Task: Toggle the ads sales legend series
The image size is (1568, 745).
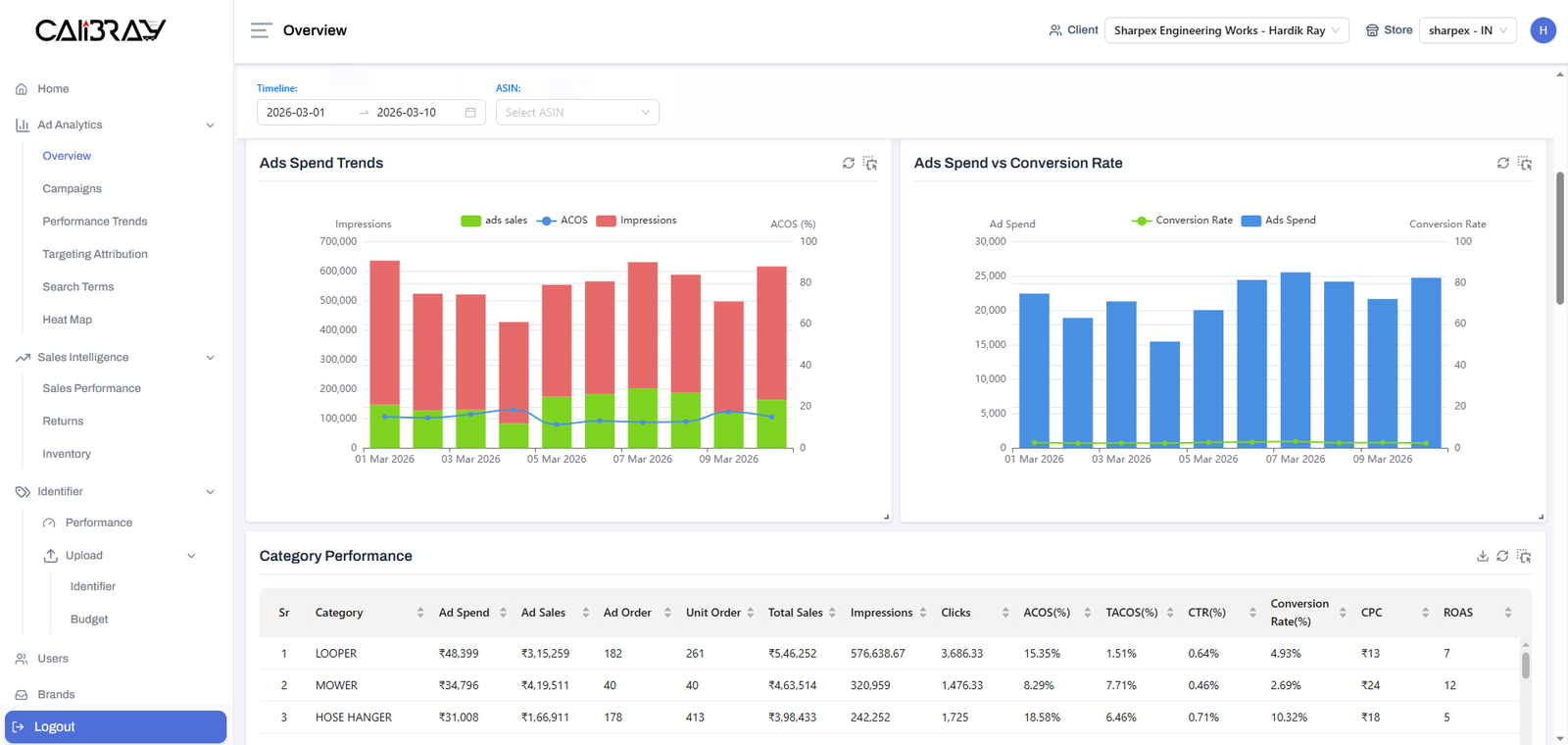Action: [471, 221]
